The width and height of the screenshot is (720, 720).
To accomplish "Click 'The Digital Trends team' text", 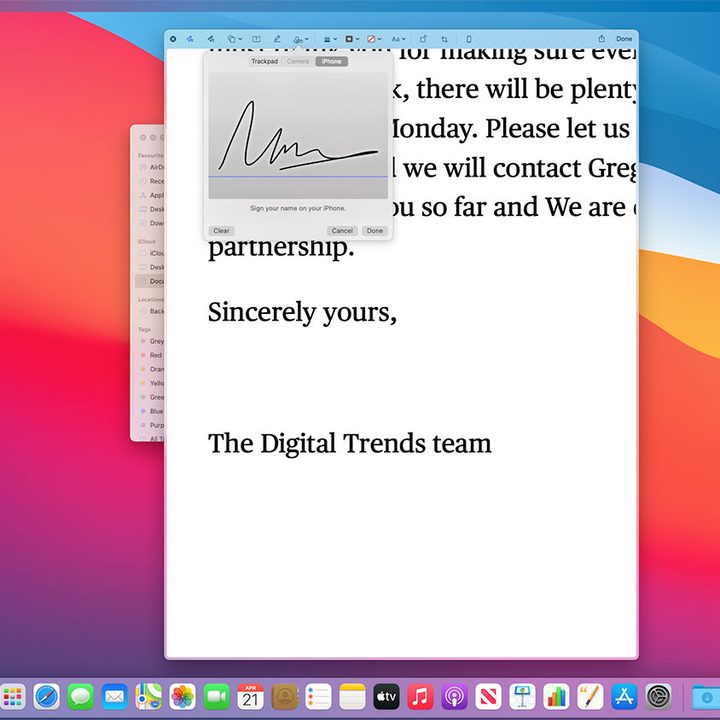I will click(x=349, y=444).
